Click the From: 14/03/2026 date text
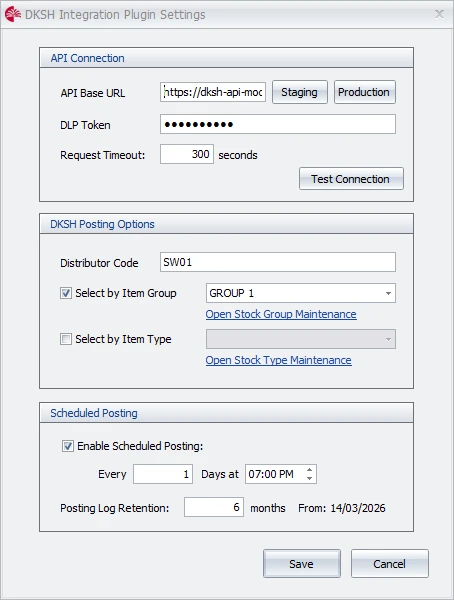 [x=342, y=508]
